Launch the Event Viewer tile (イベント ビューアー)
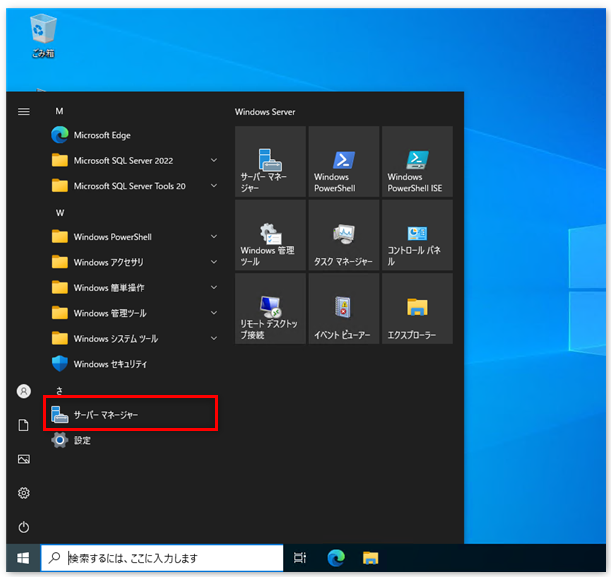The image size is (611, 577). tap(343, 309)
